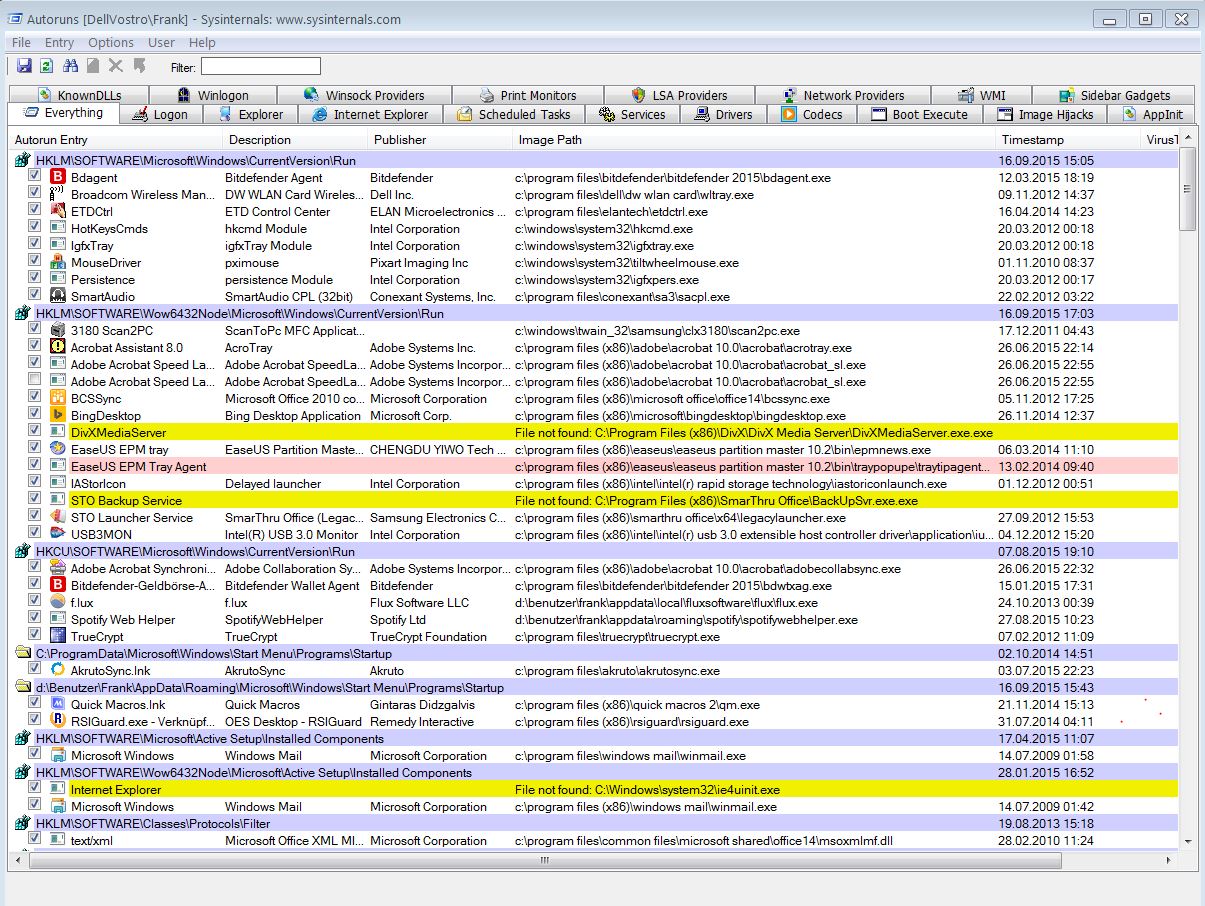Open the File menu
1205x906 pixels.
click(21, 43)
